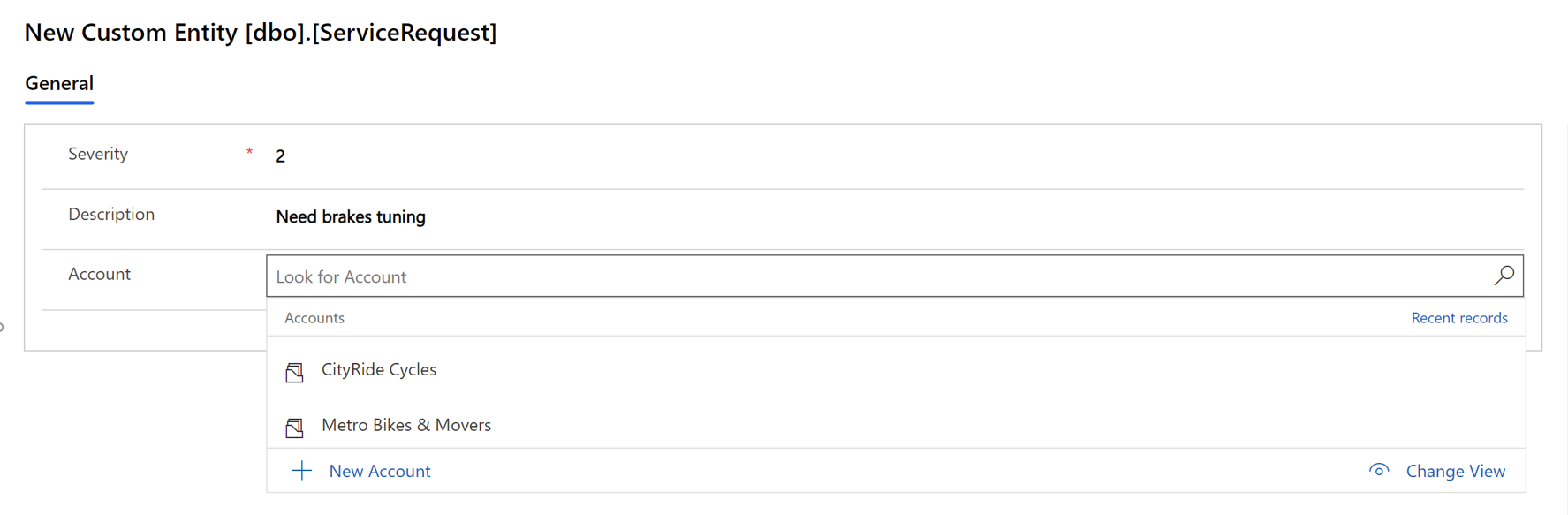The image size is (1568, 515).
Task: Click the red required asterisk beside Severity
Action: point(249,152)
